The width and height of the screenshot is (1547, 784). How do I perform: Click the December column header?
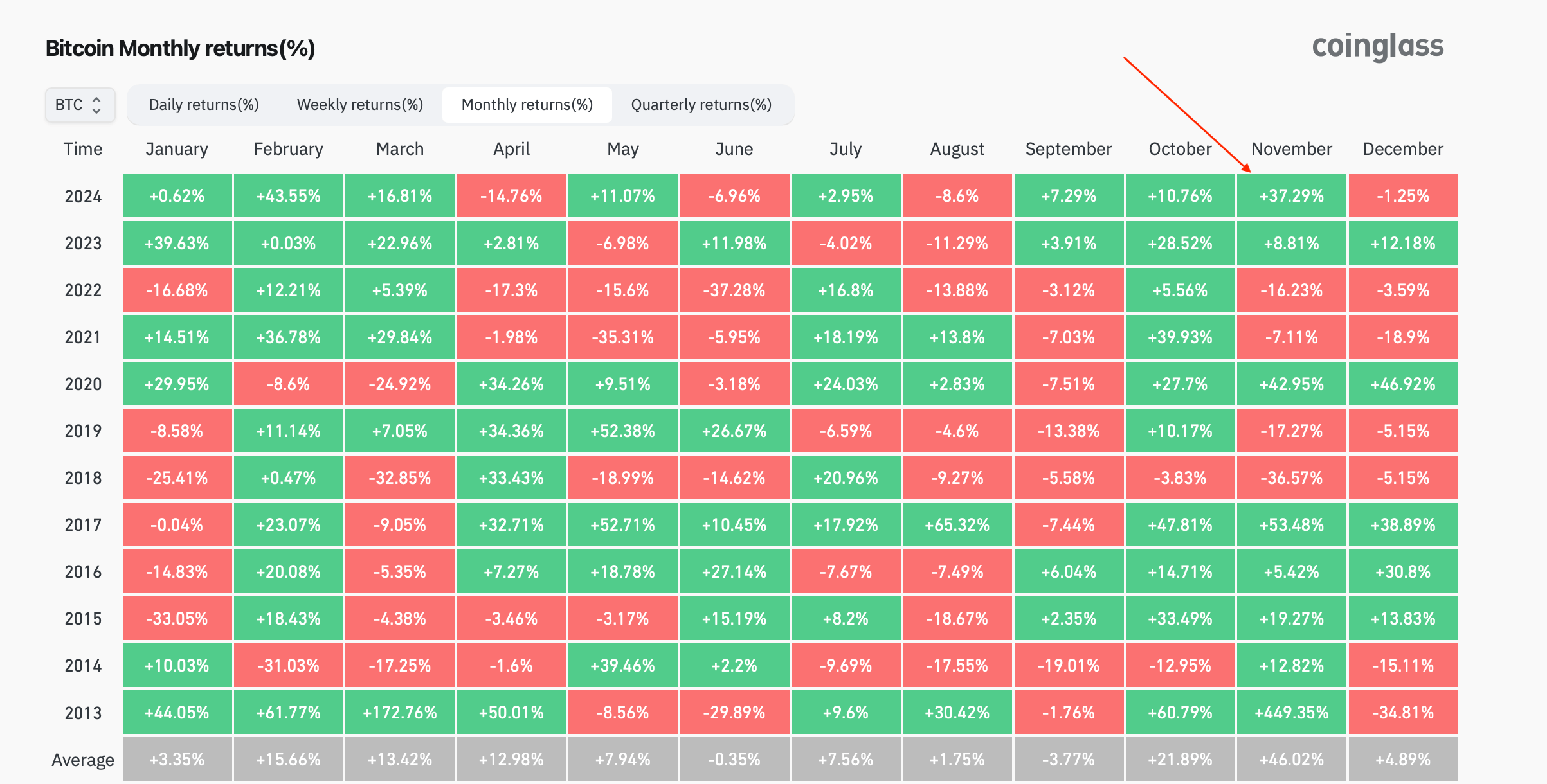pyautogui.click(x=1403, y=149)
